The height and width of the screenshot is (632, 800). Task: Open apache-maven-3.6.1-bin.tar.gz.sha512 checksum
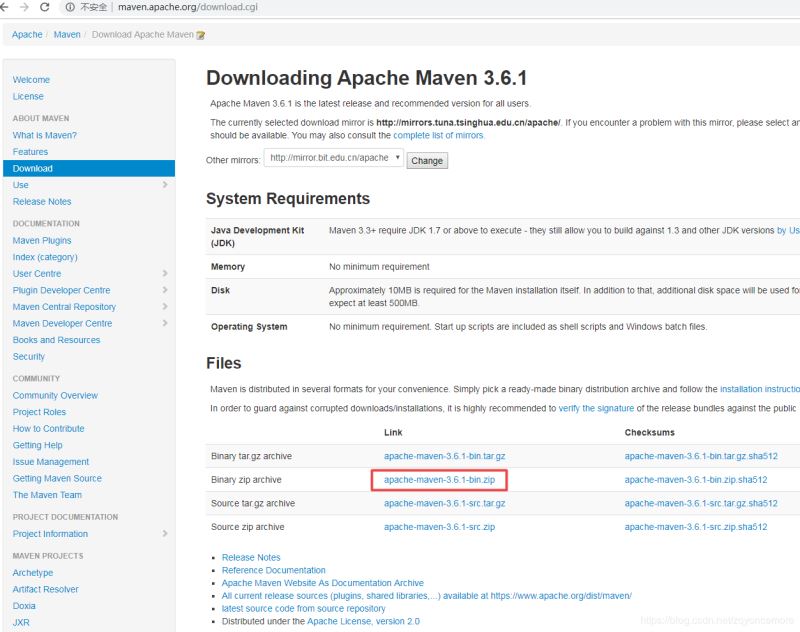coord(701,456)
